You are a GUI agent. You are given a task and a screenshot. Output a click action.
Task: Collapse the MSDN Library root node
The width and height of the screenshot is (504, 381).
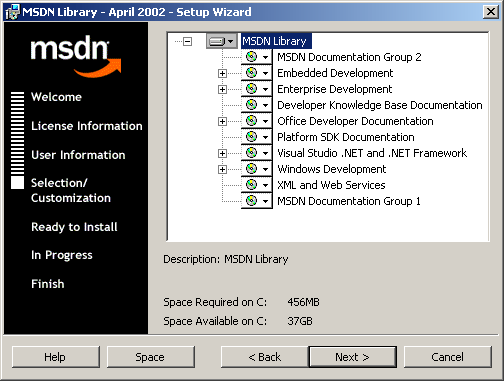(188, 41)
